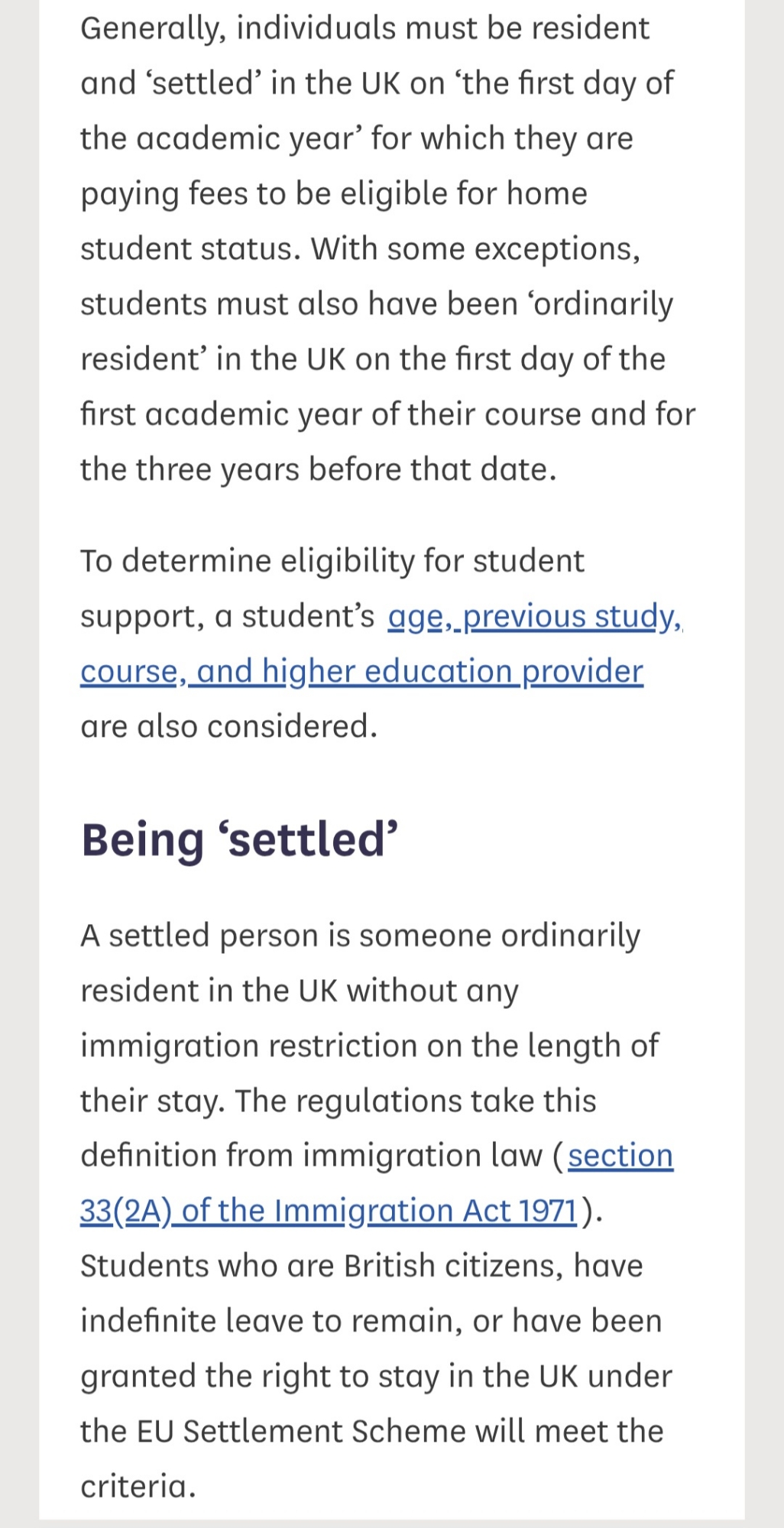
Task: Click the 'immigration restriction on the length' line
Action: (x=369, y=1046)
